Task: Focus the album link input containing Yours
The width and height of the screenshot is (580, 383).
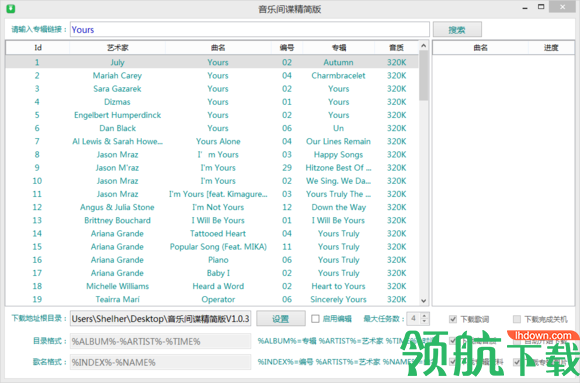Action: 250,30
